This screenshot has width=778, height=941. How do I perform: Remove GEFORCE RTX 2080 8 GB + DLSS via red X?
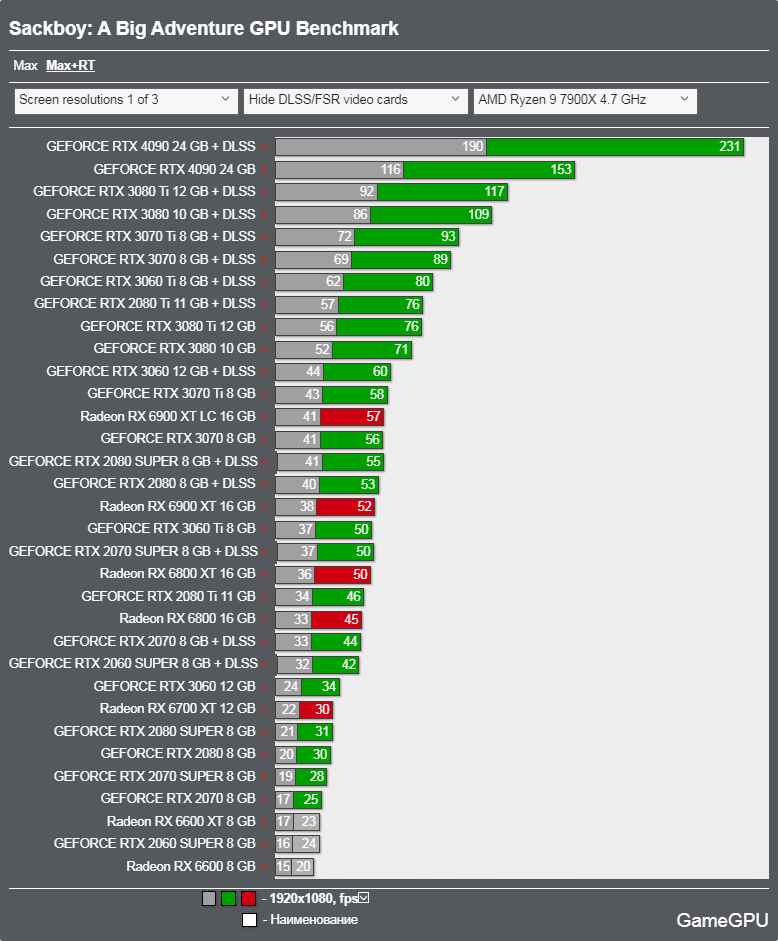[263, 484]
